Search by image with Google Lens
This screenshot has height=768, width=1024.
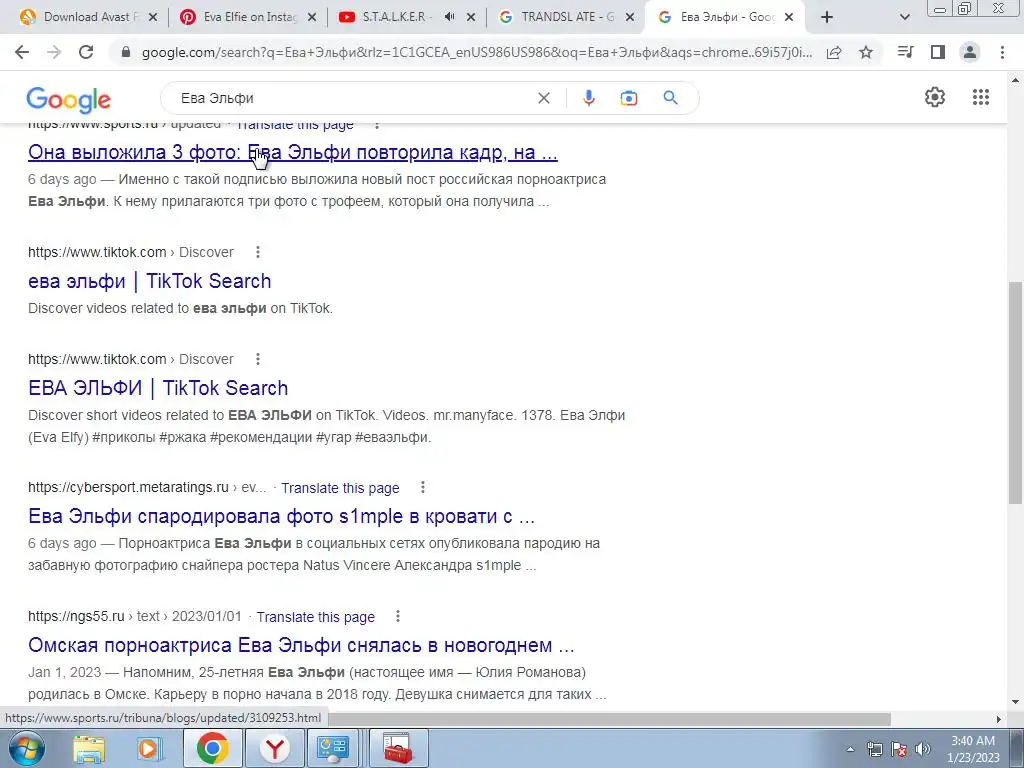point(629,98)
